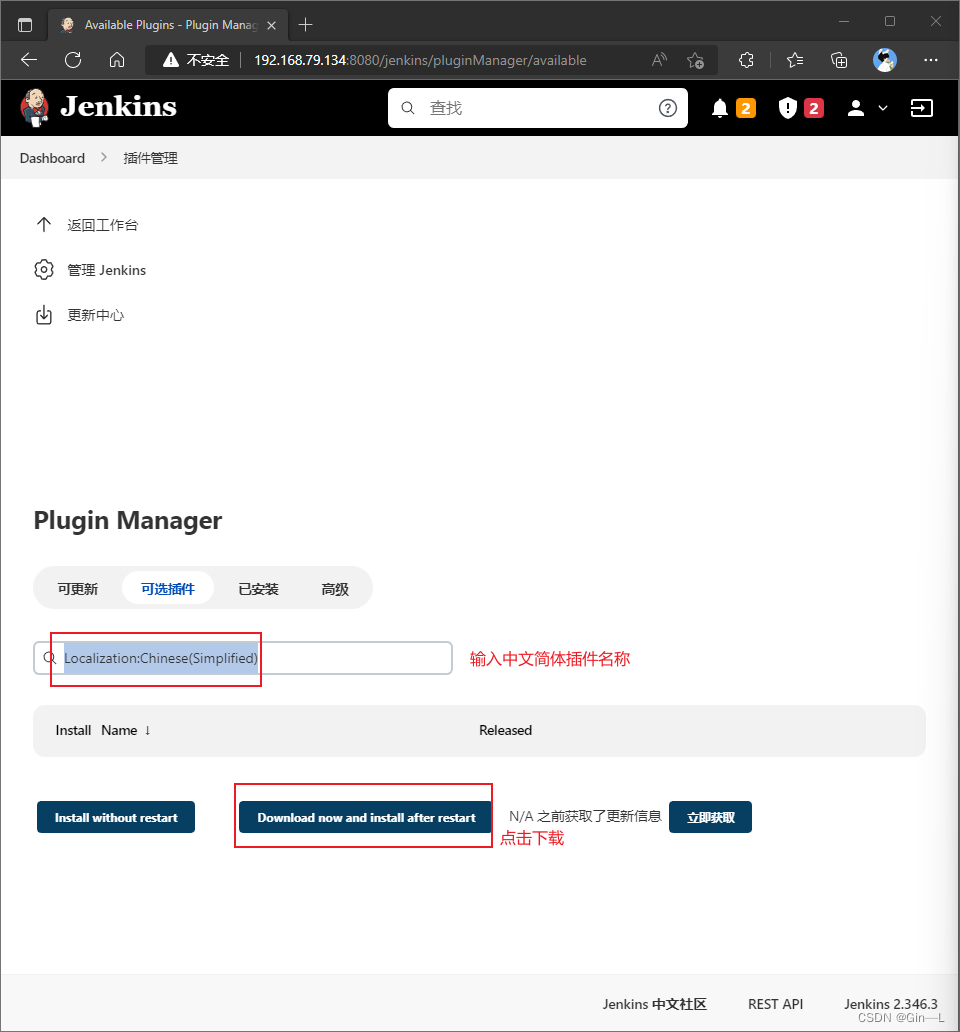The image size is (960, 1032).
Task: Focus the Jenkins header 查找 search box
Action: click(538, 108)
